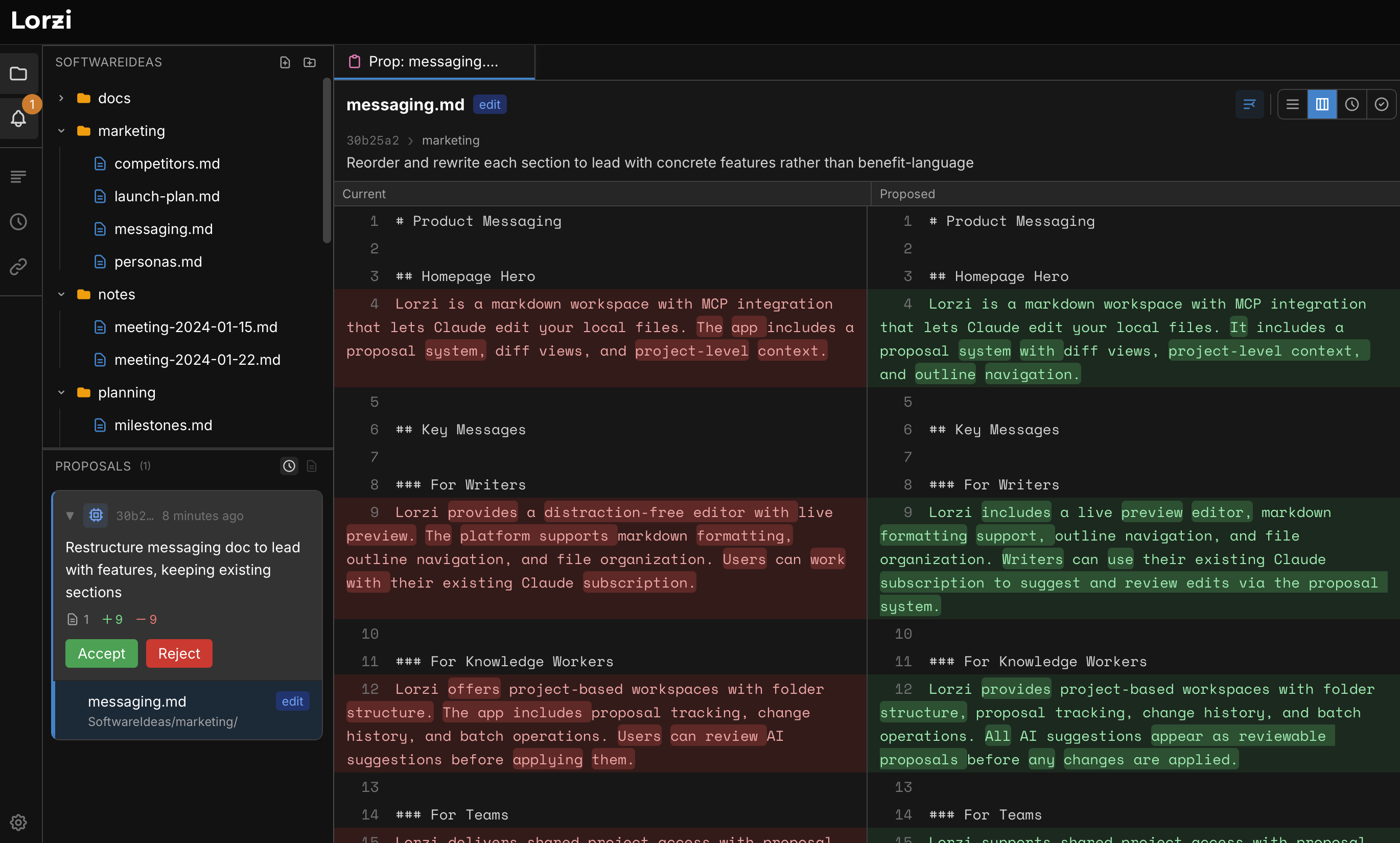Enable the approved-checks view via circled checkmark
This screenshot has height=843, width=1400.
pos(1382,104)
